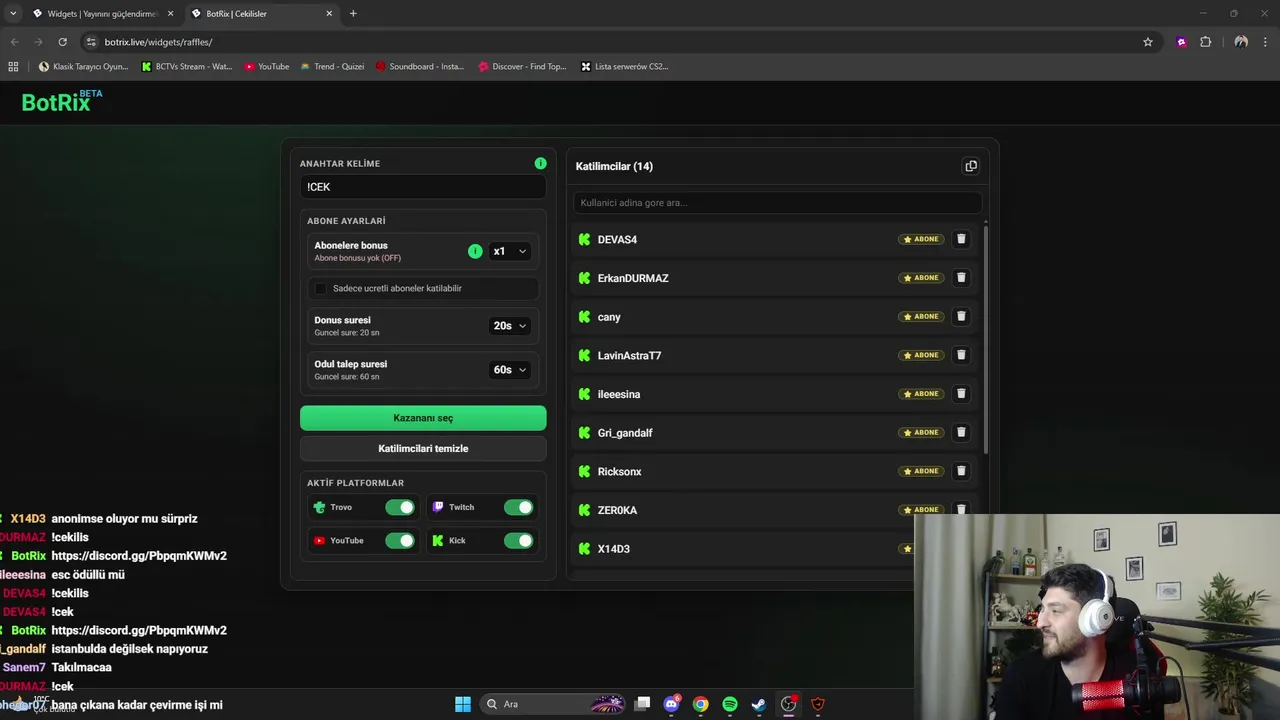Viewport: 1280px width, 720px height.
Task: Click the Kazananı seç button
Action: point(423,418)
